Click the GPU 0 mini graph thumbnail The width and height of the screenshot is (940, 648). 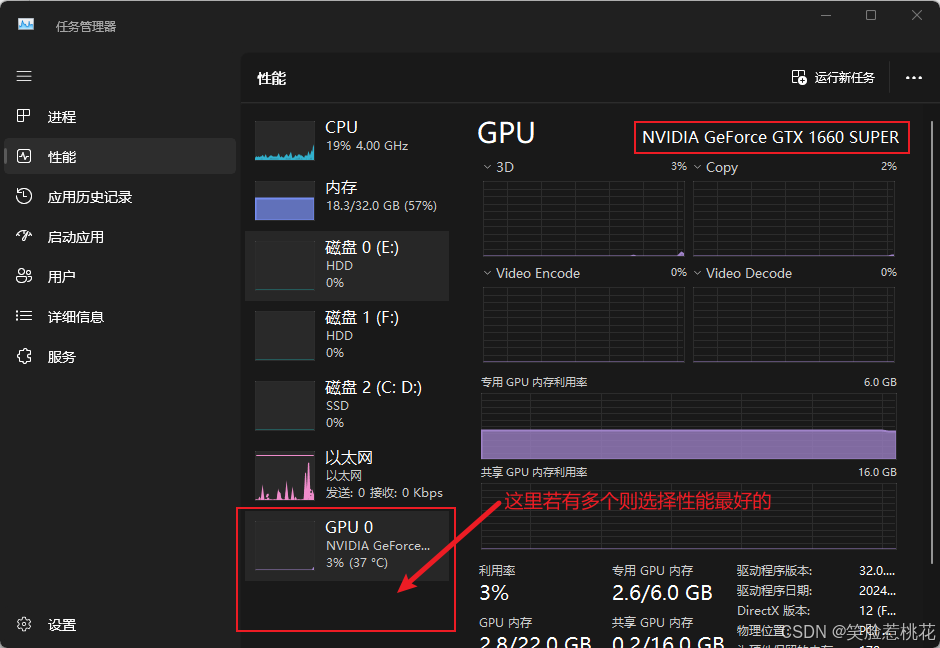tap(285, 545)
